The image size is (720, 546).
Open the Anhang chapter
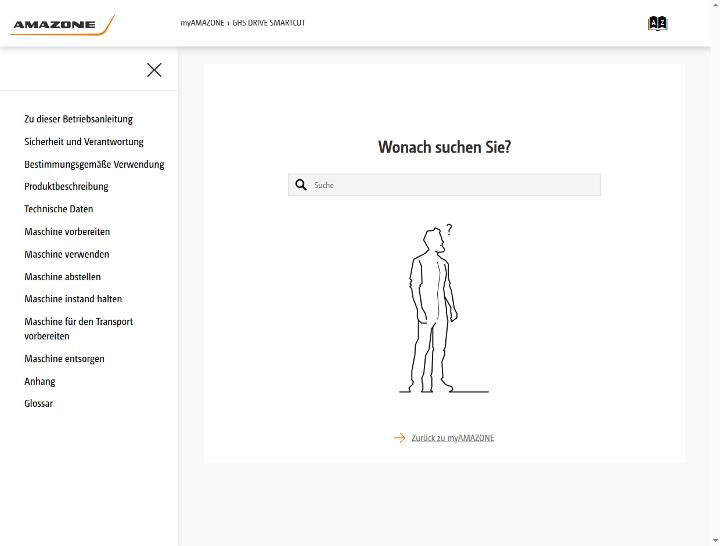pos(40,381)
